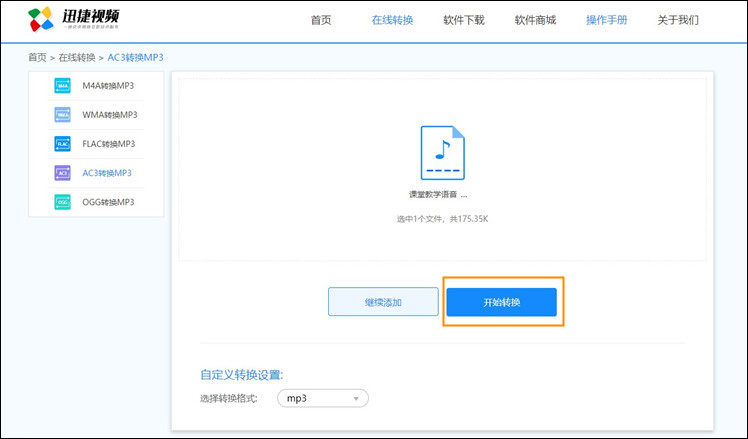Click the 迅捷视频 logo icon
Viewport: 748px width, 439px height.
coord(41,19)
